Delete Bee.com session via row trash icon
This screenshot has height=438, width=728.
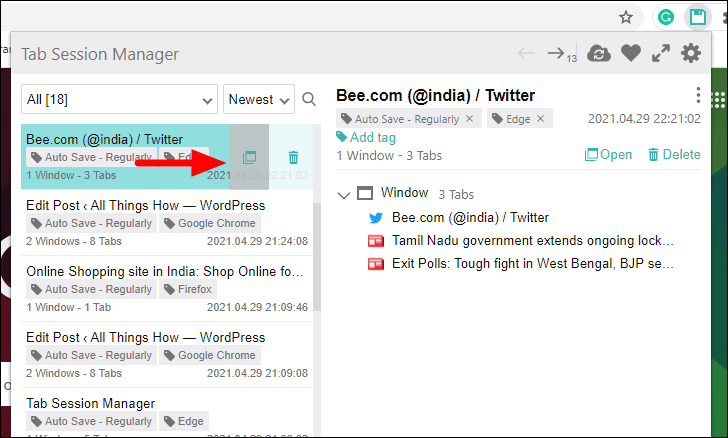293,157
